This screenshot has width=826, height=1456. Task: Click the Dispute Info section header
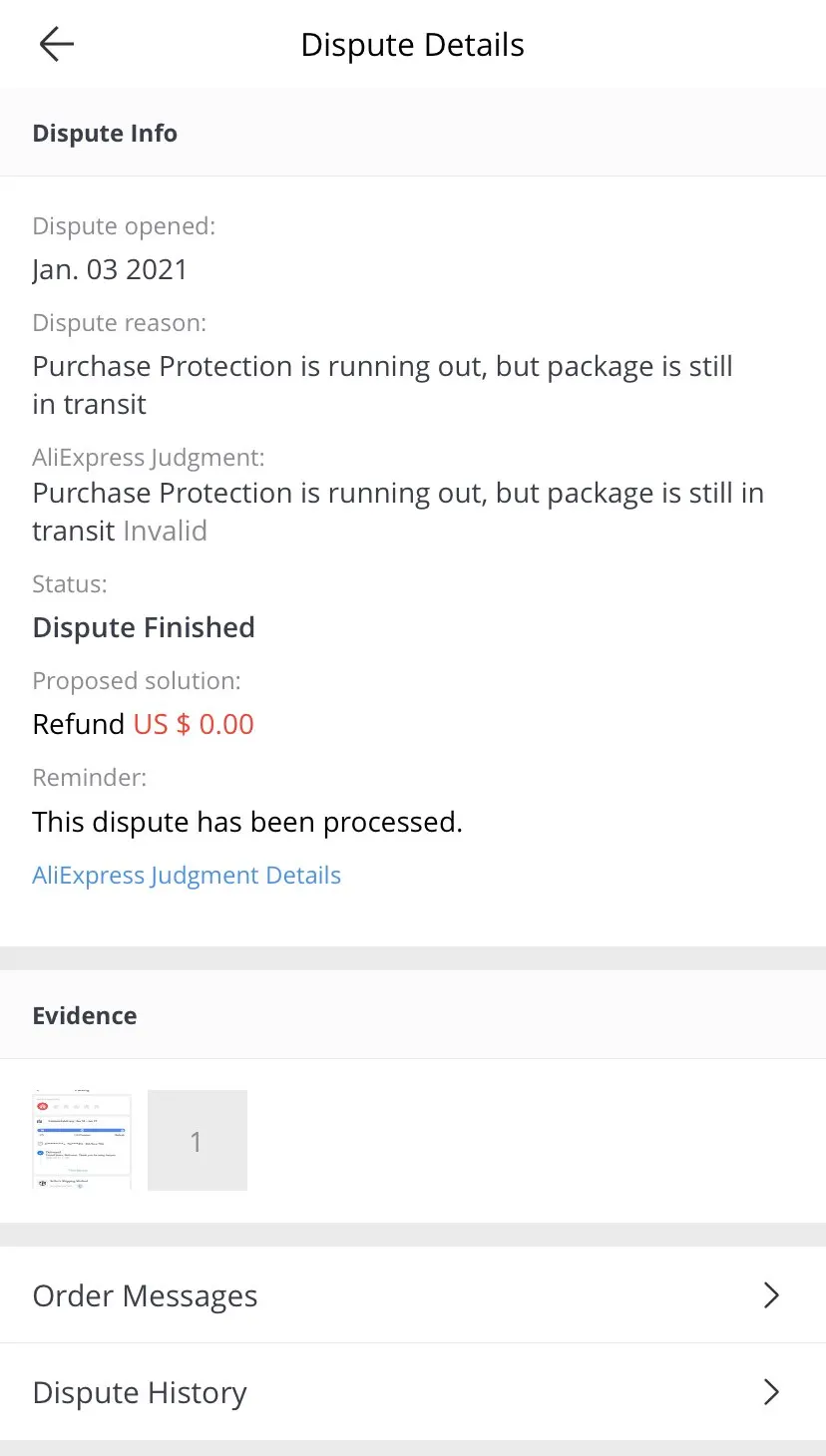point(105,134)
